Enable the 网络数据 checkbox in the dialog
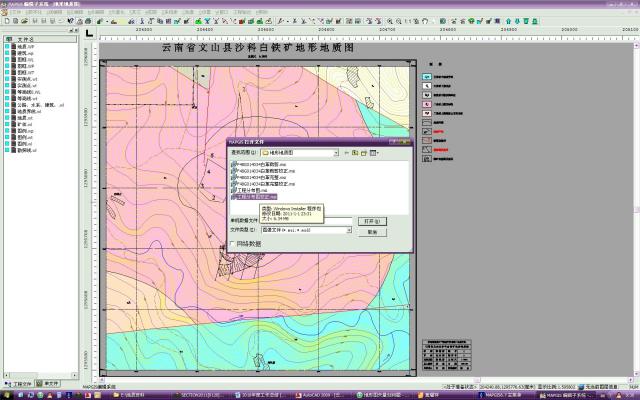 [234, 242]
